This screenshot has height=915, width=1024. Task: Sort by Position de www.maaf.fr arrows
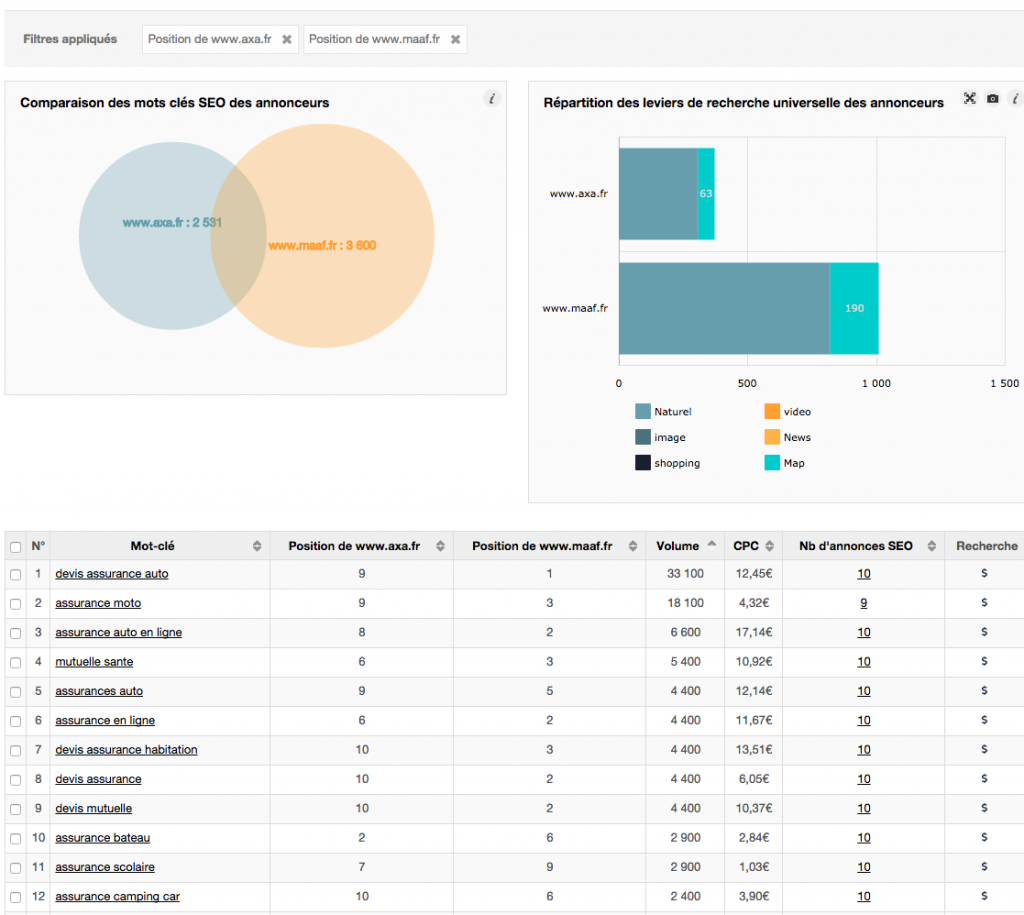[633, 546]
